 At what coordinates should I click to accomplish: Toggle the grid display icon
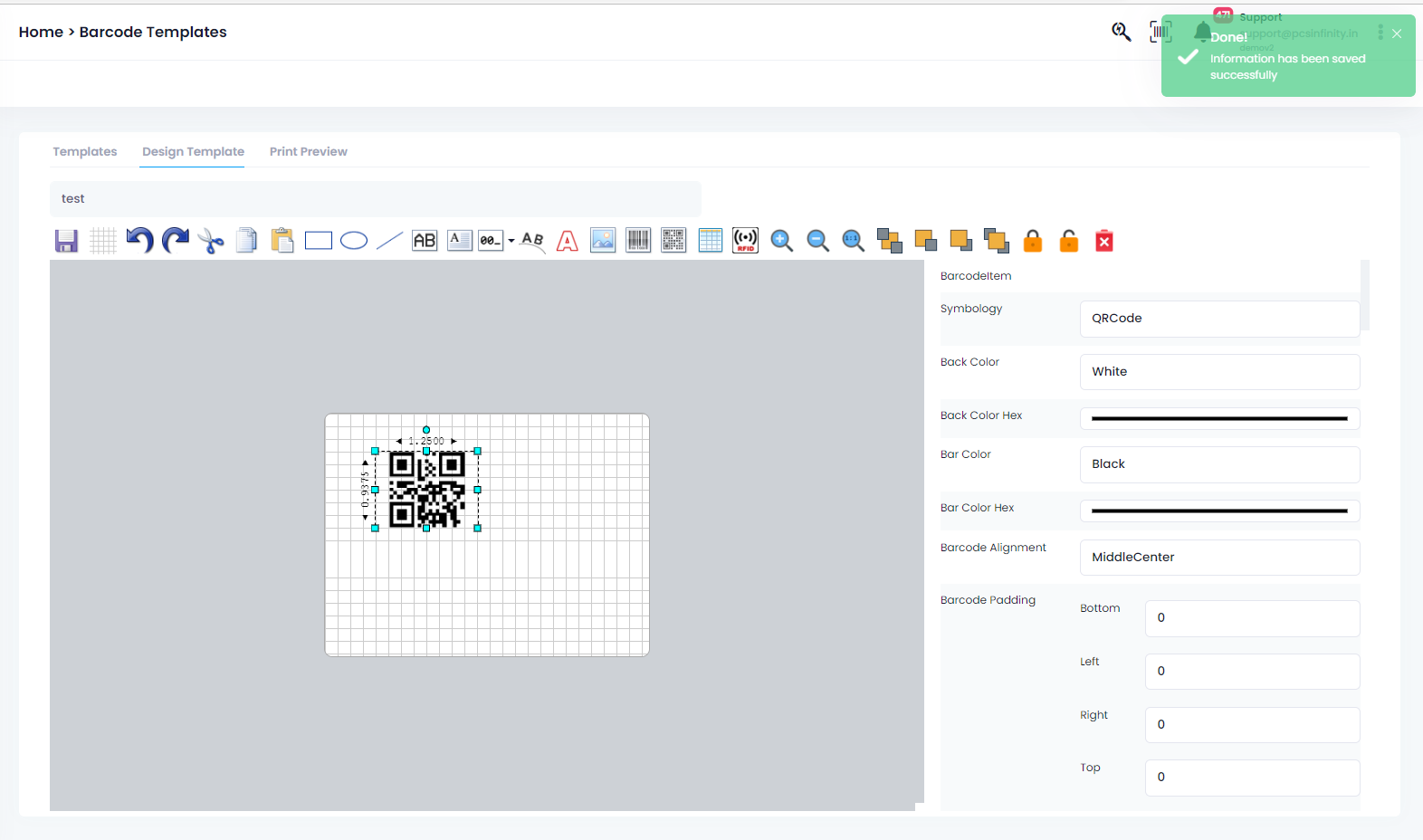[103, 241]
